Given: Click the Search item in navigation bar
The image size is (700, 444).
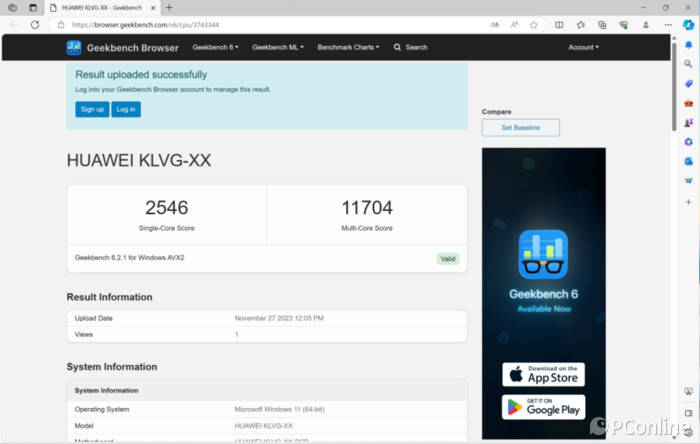Looking at the screenshot, I should tap(411, 47).
